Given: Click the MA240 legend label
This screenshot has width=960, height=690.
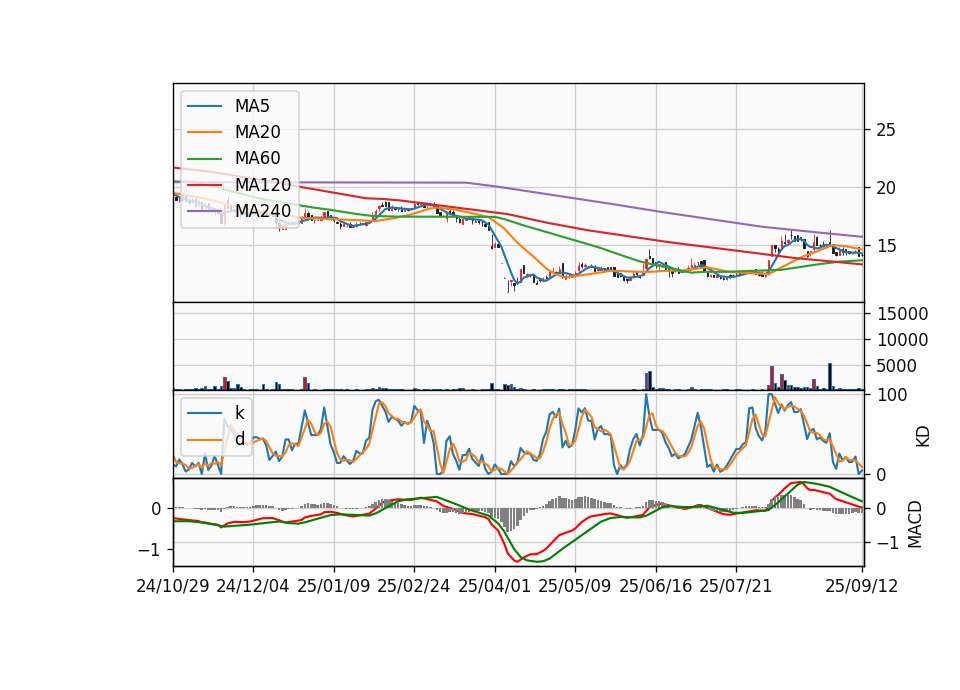Looking at the screenshot, I should click(263, 211).
